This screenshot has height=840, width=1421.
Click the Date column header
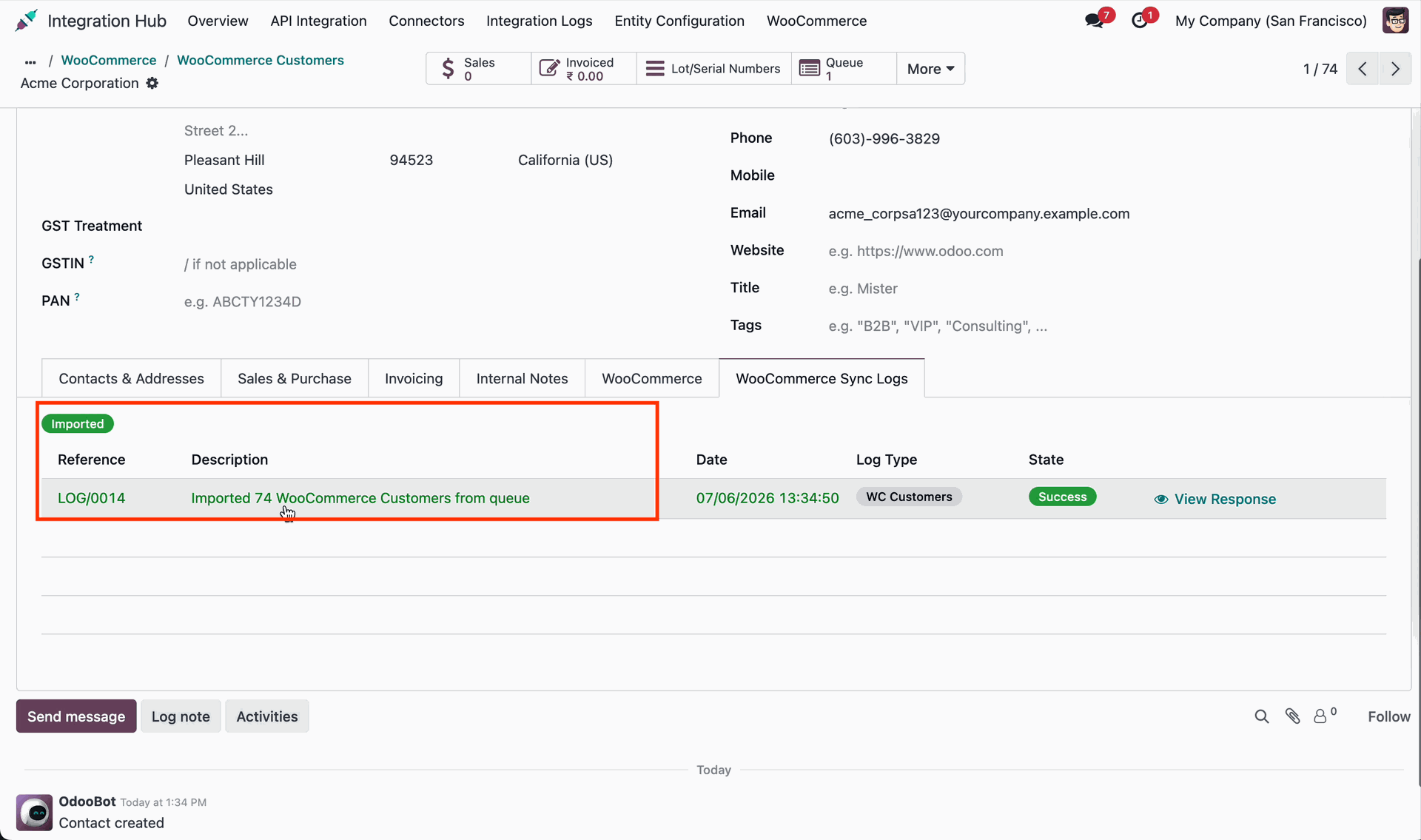click(x=711, y=460)
